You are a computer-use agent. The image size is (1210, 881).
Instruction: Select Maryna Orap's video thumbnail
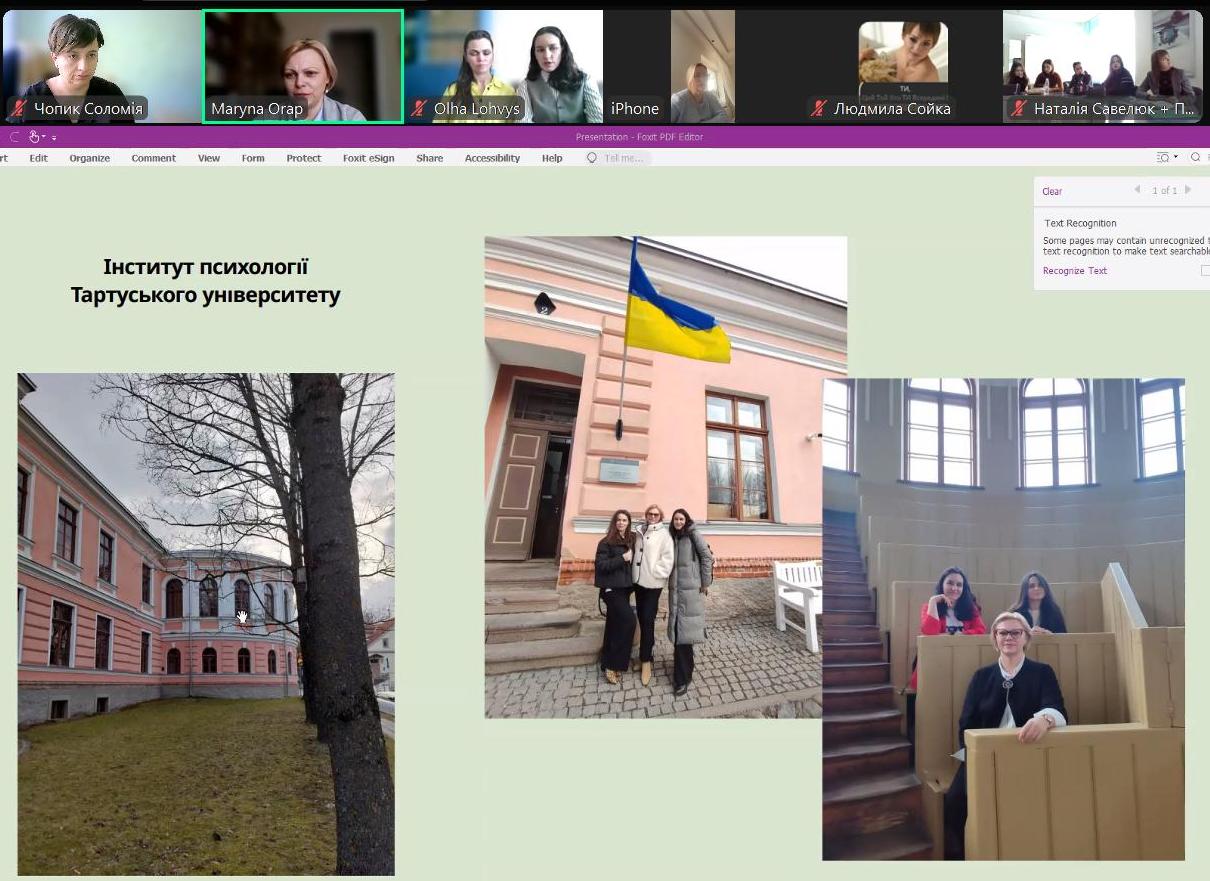tap(303, 66)
